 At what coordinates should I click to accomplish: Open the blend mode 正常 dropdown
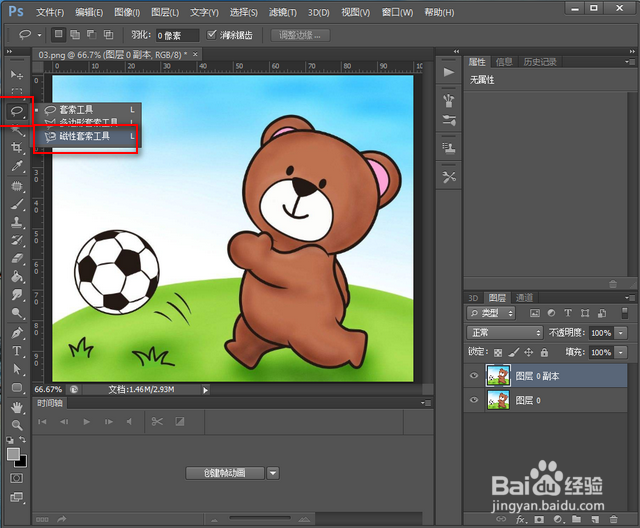point(504,333)
